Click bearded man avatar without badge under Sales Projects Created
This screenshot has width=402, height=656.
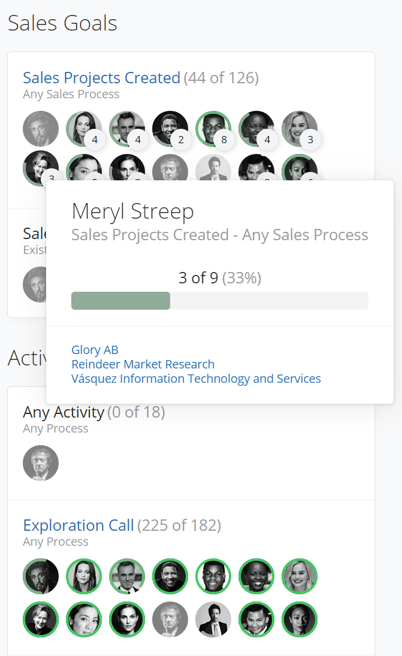point(41,128)
